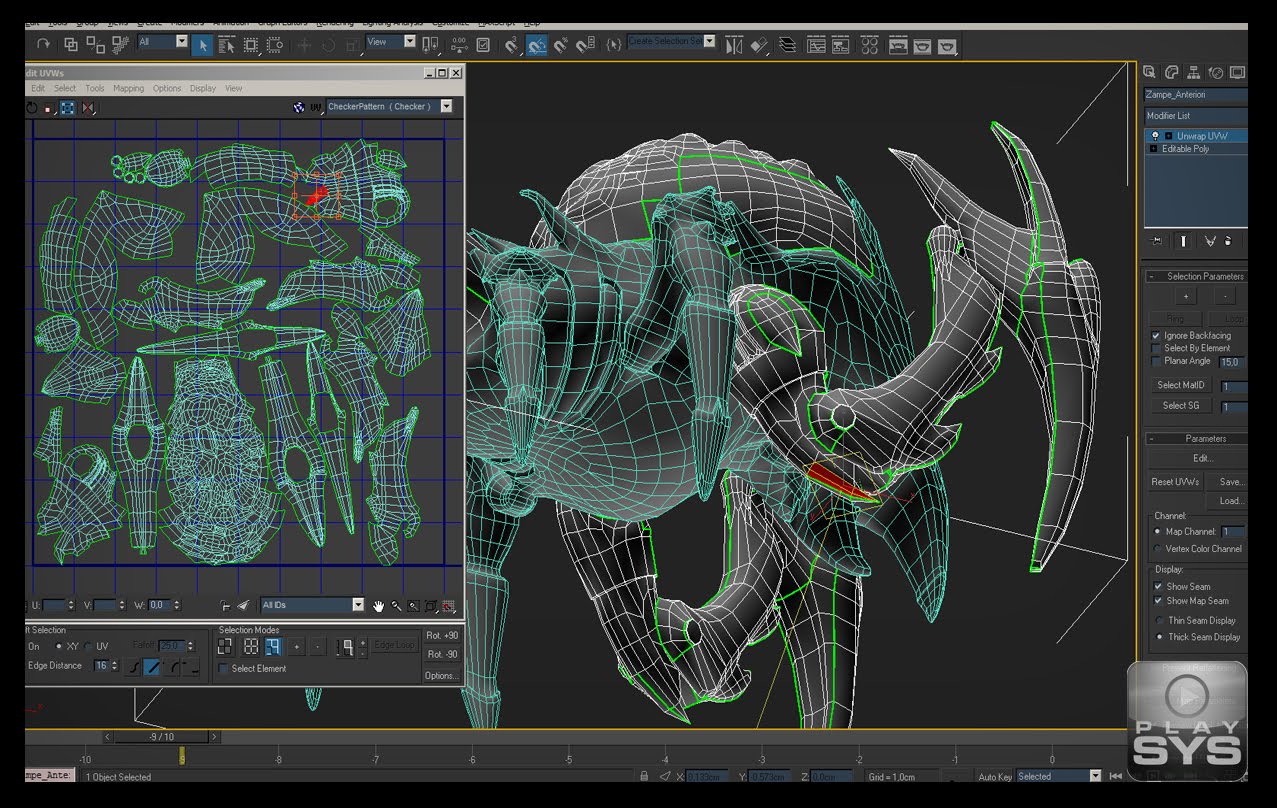
Task: Select Face sub-object selection mode
Action: (x=273, y=647)
